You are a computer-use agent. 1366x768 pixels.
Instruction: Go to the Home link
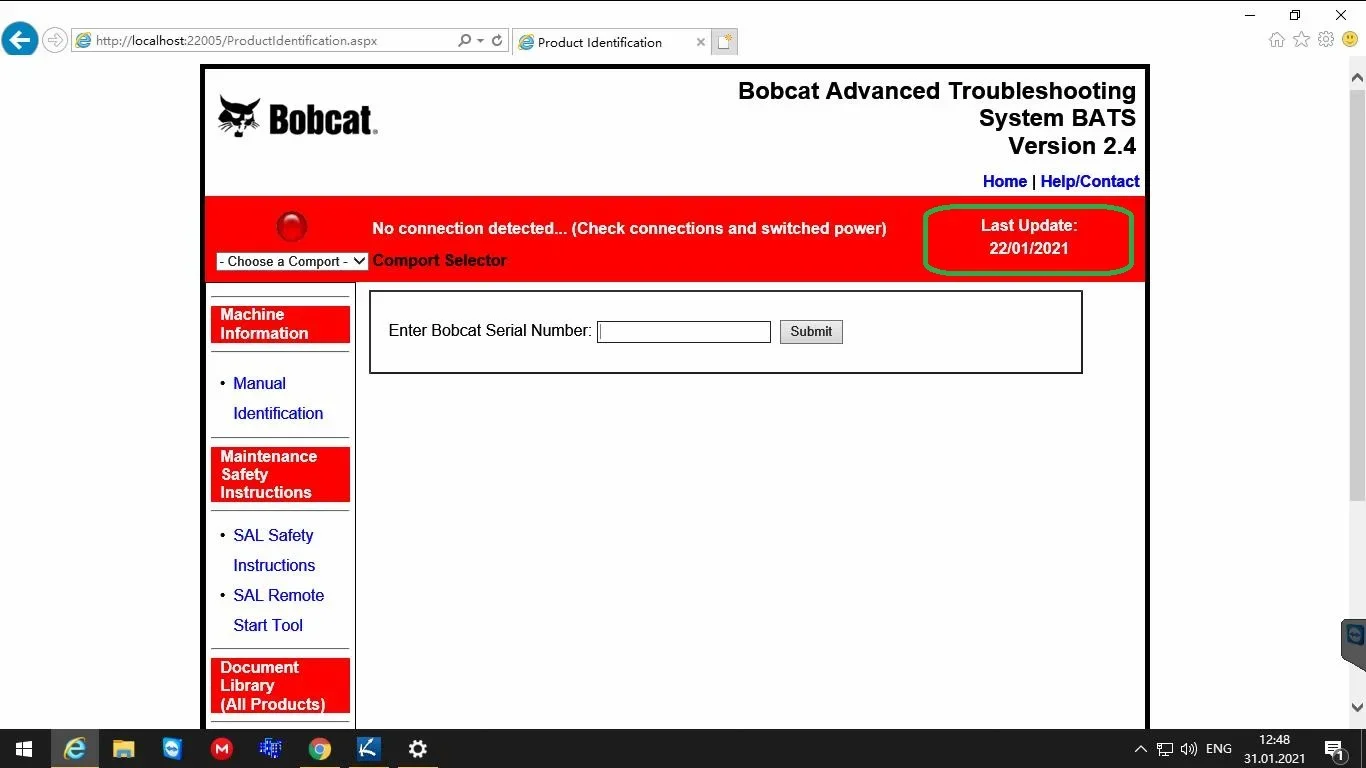tap(1005, 181)
